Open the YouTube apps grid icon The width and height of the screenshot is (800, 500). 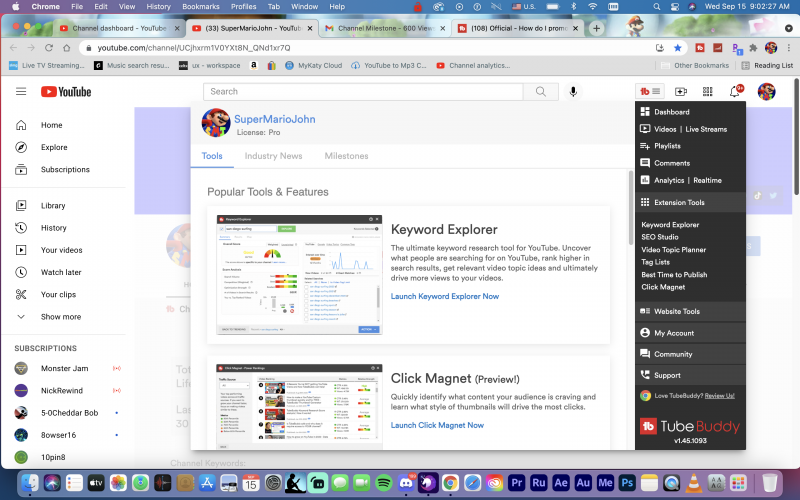pyautogui.click(x=708, y=92)
